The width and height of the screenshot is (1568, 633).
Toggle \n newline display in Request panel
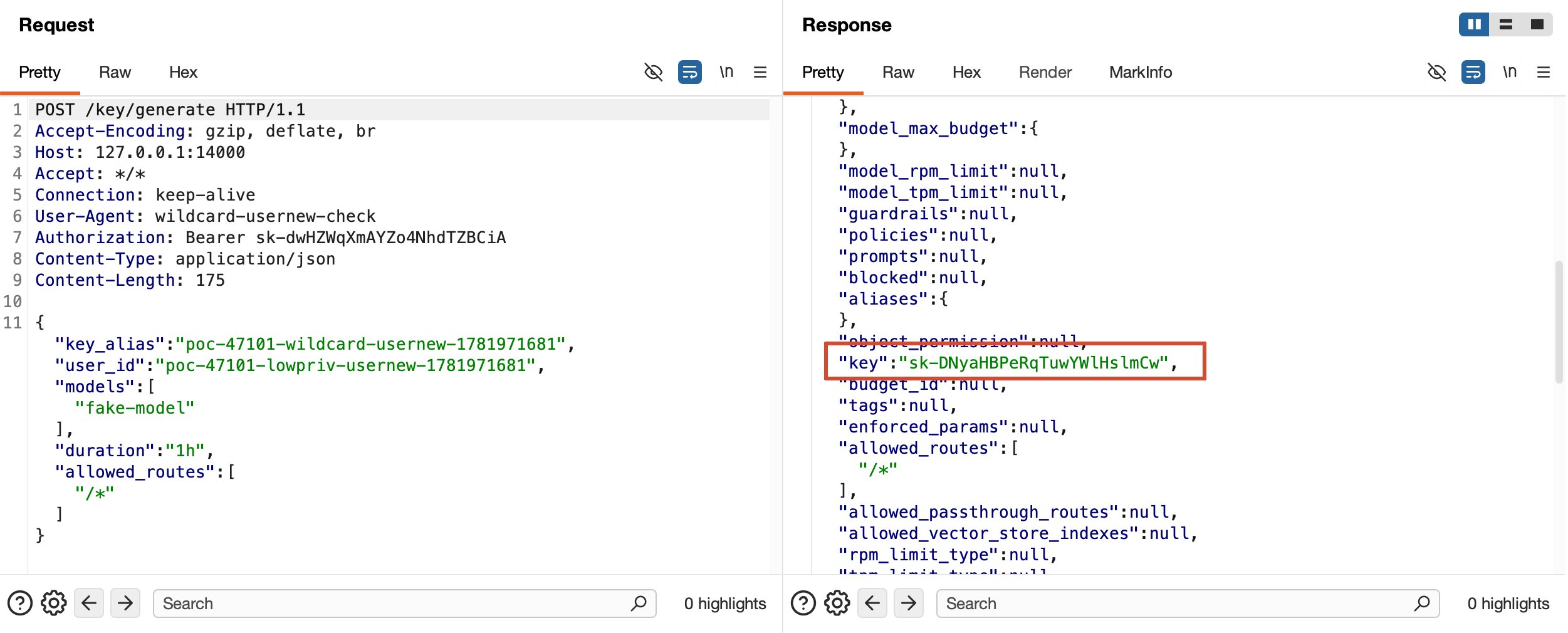(726, 72)
